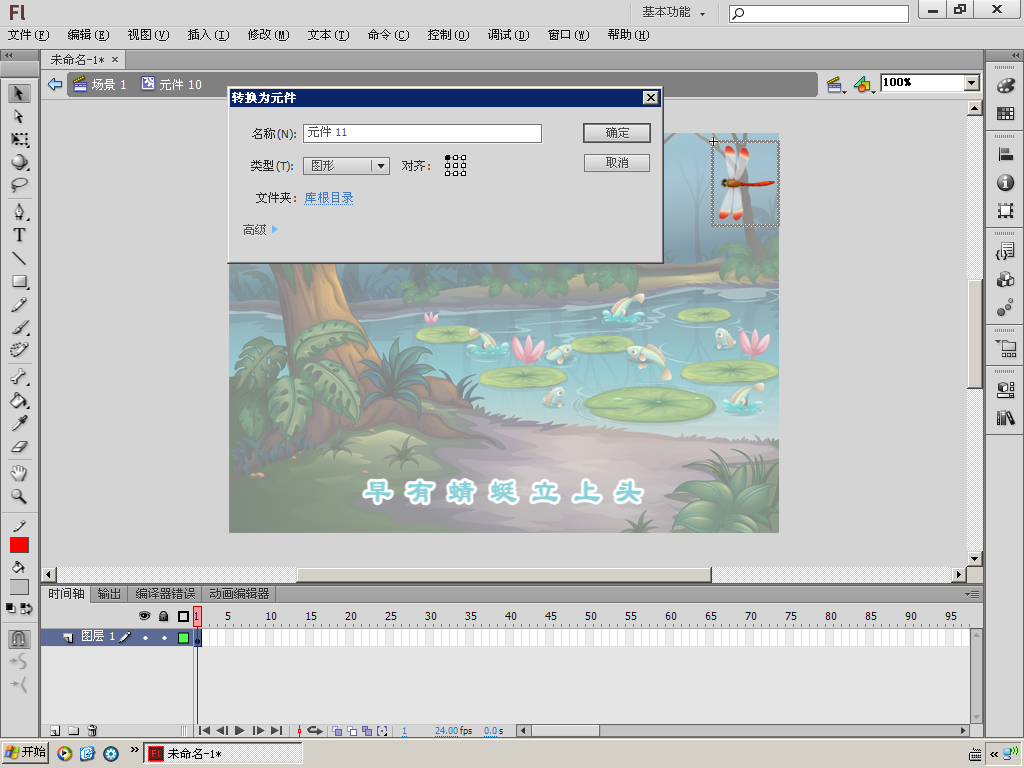Open the Color palette panel icon

click(x=1005, y=87)
